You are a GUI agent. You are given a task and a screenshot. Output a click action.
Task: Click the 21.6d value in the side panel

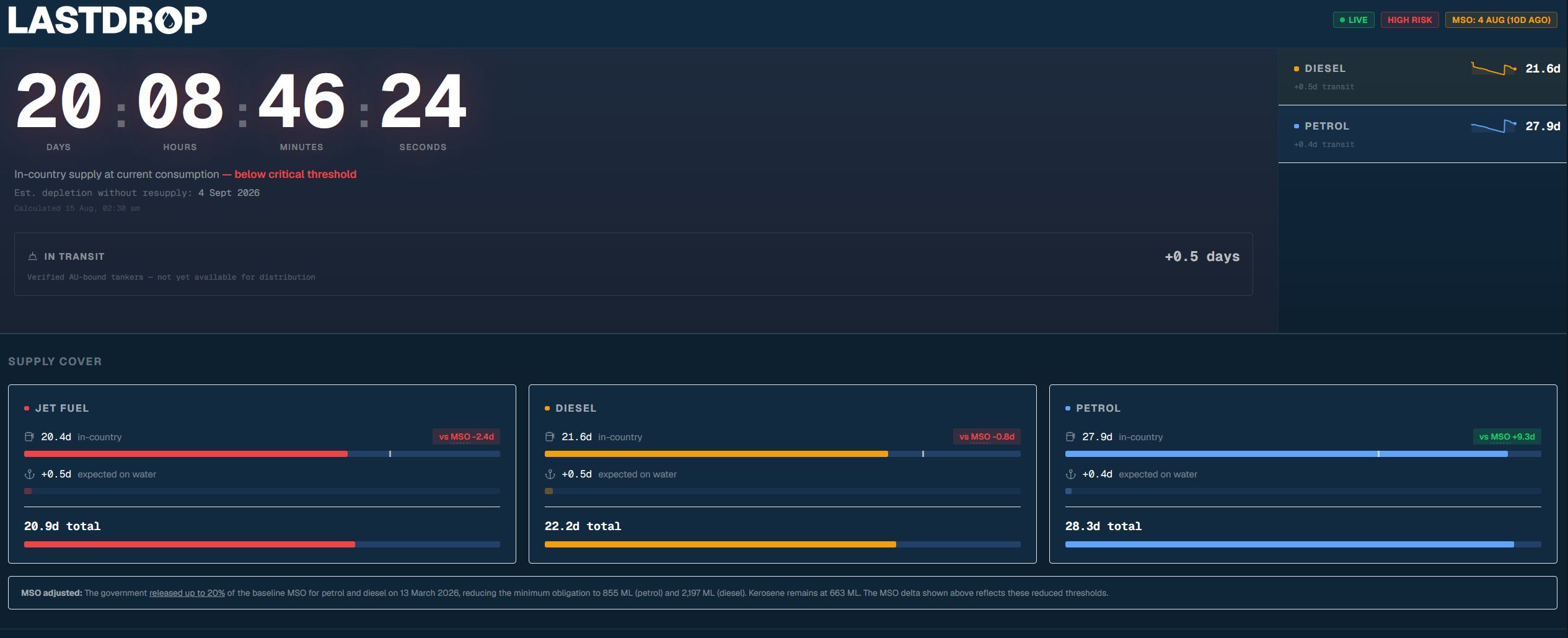coord(1543,69)
